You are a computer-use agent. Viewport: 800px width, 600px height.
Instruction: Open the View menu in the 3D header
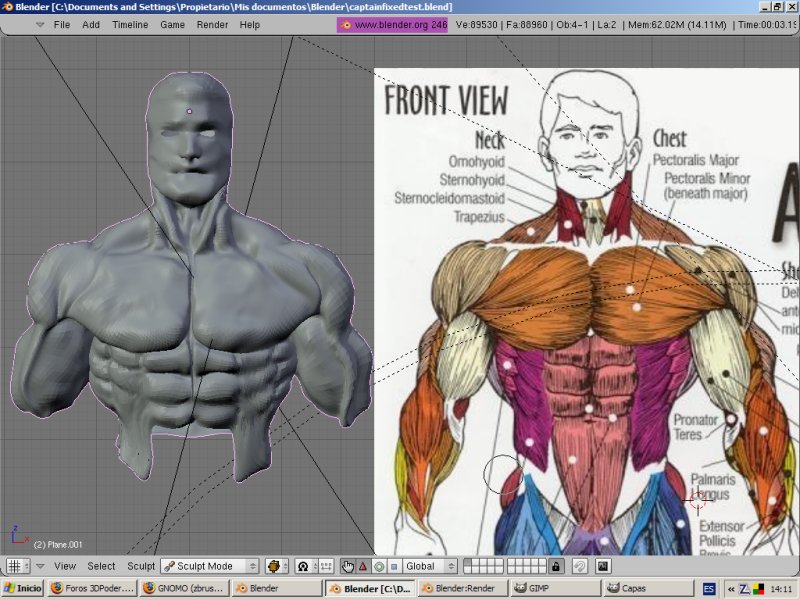65,566
